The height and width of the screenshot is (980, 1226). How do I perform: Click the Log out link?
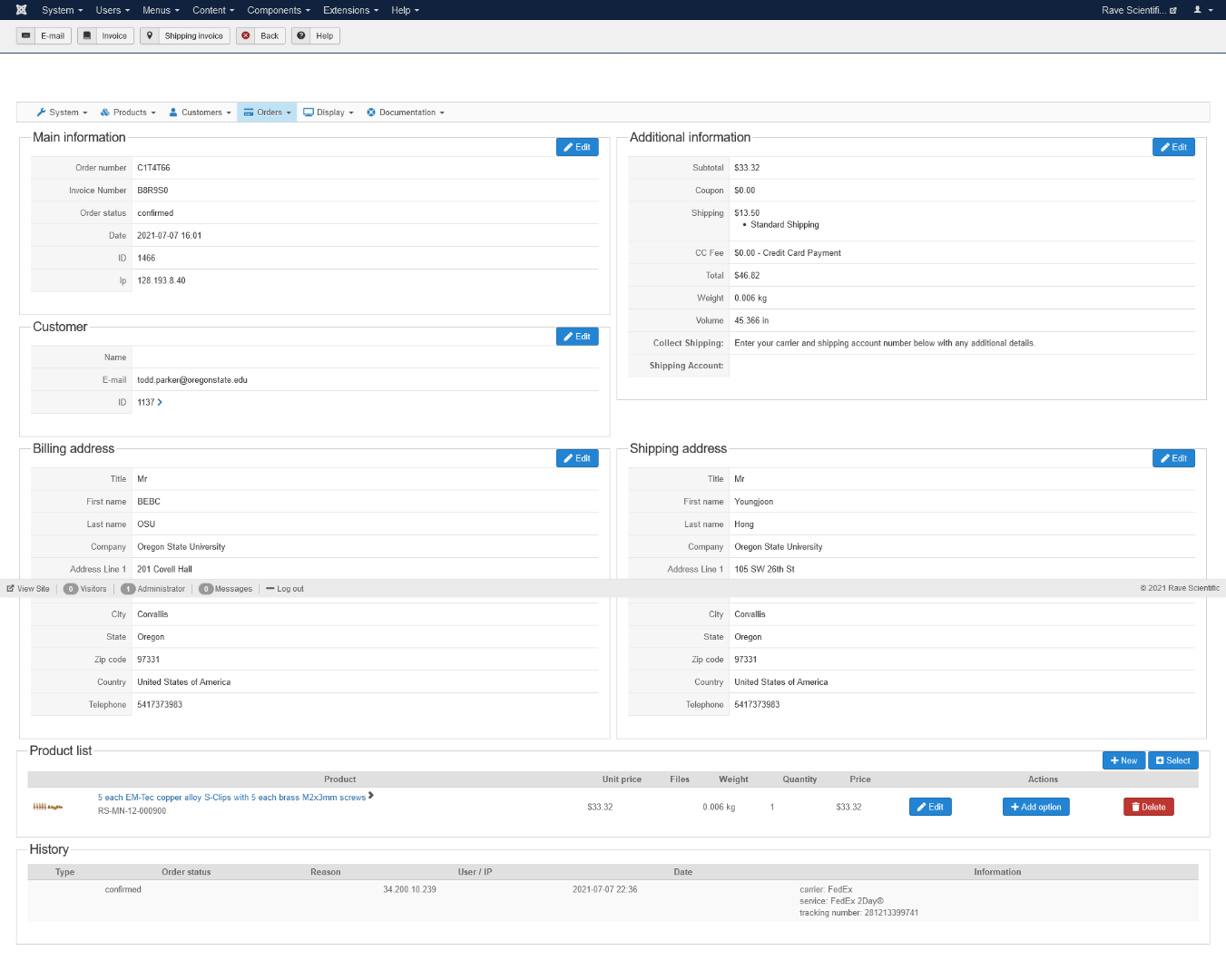tap(290, 589)
